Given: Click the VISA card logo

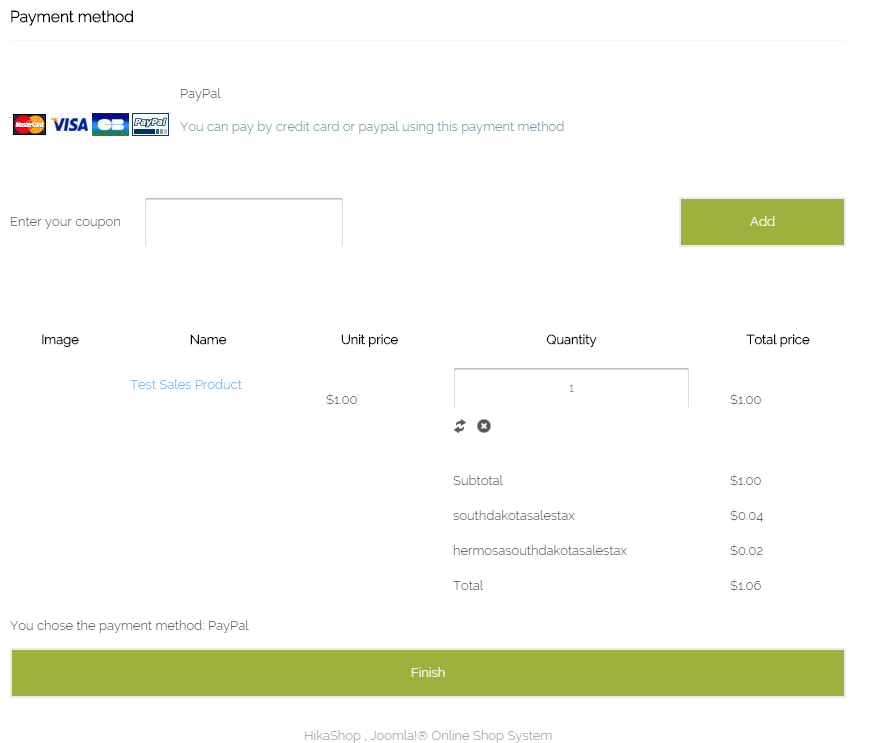Looking at the screenshot, I should pyautogui.click(x=70, y=125).
